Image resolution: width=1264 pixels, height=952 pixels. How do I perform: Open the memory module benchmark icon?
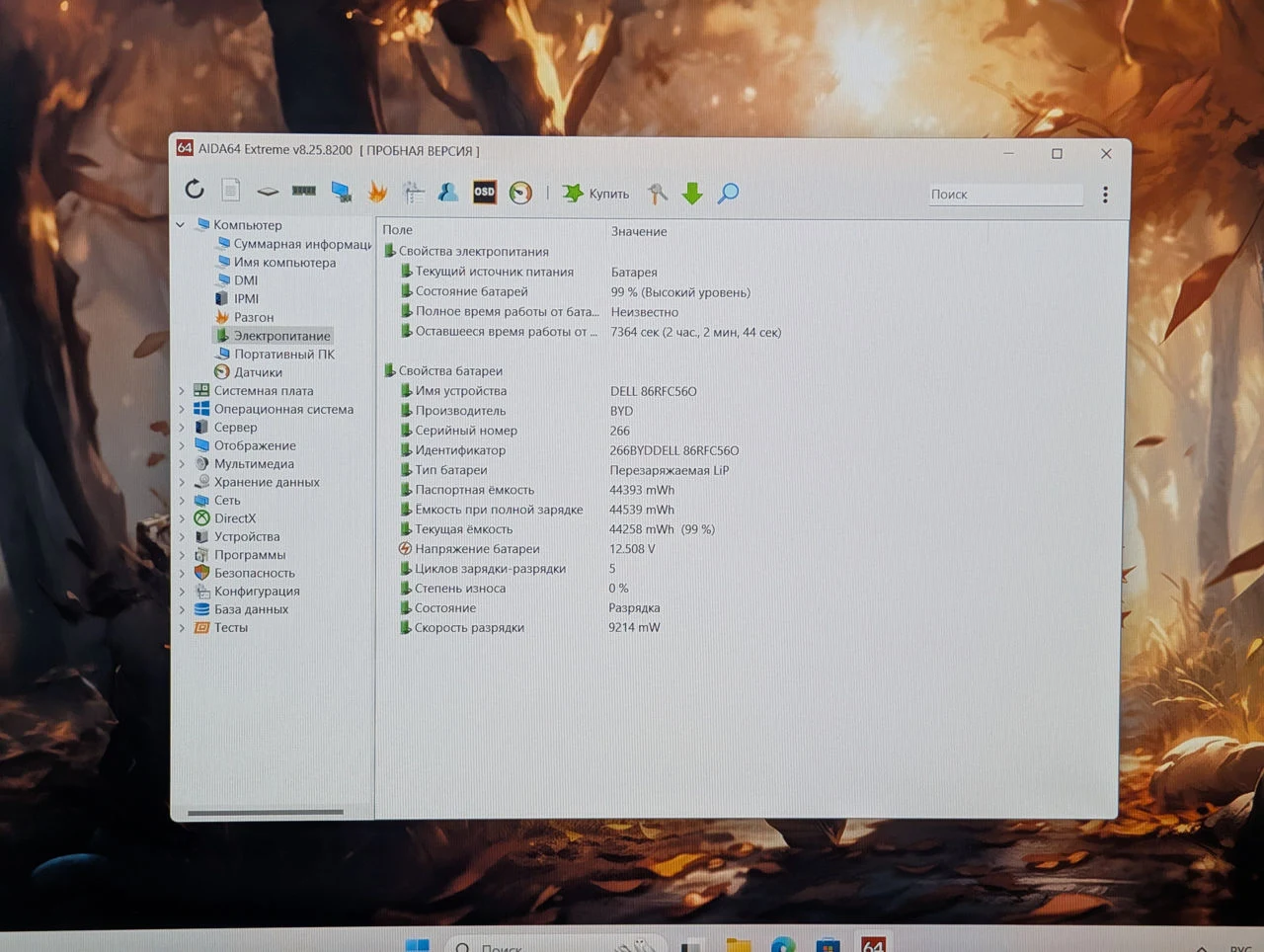[x=304, y=191]
